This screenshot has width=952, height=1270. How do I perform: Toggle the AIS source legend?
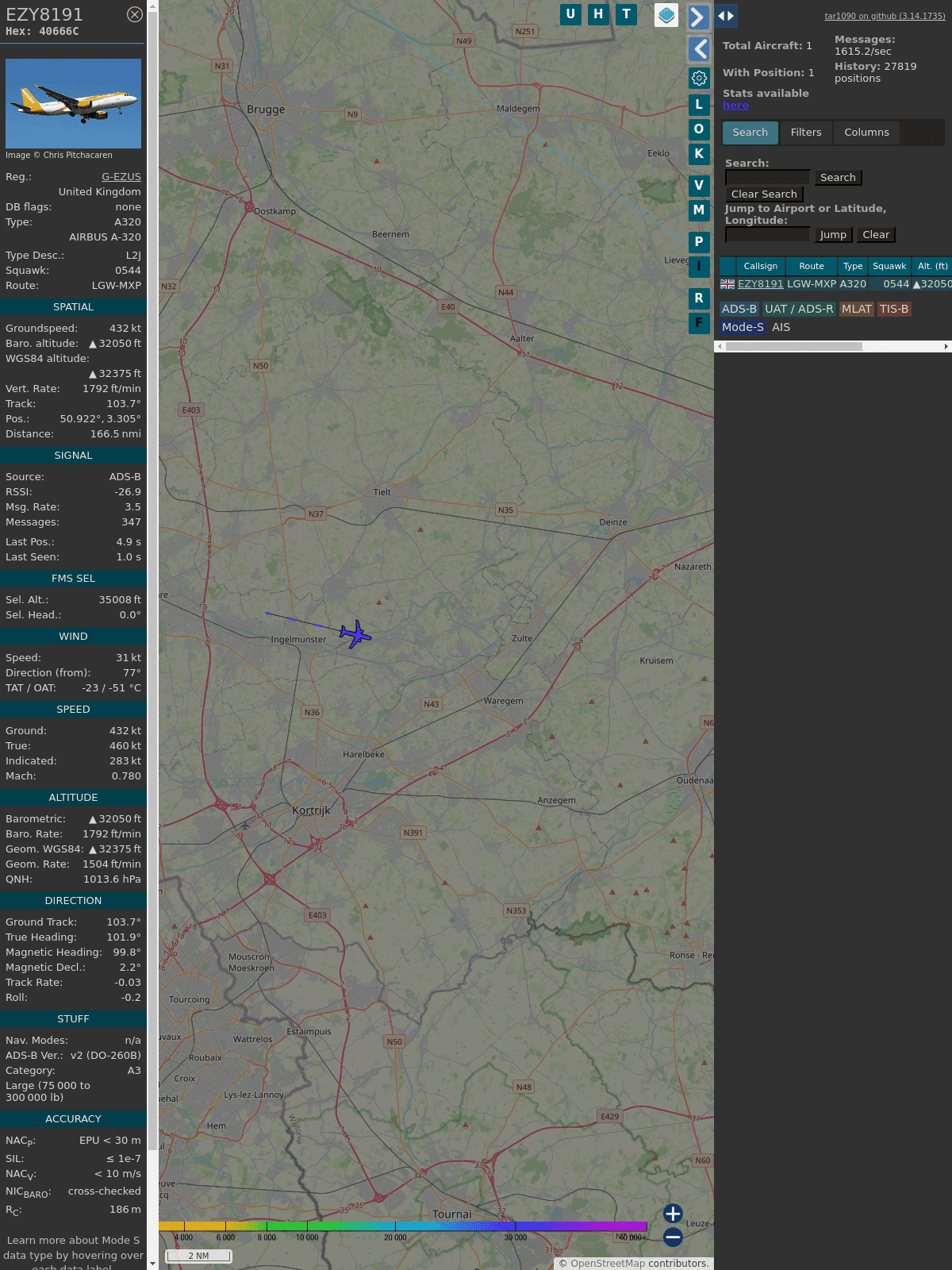click(x=781, y=327)
